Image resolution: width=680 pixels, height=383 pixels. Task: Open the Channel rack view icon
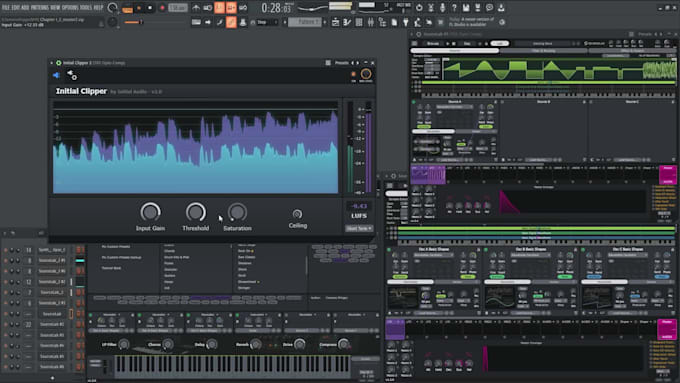pyautogui.click(x=359, y=22)
